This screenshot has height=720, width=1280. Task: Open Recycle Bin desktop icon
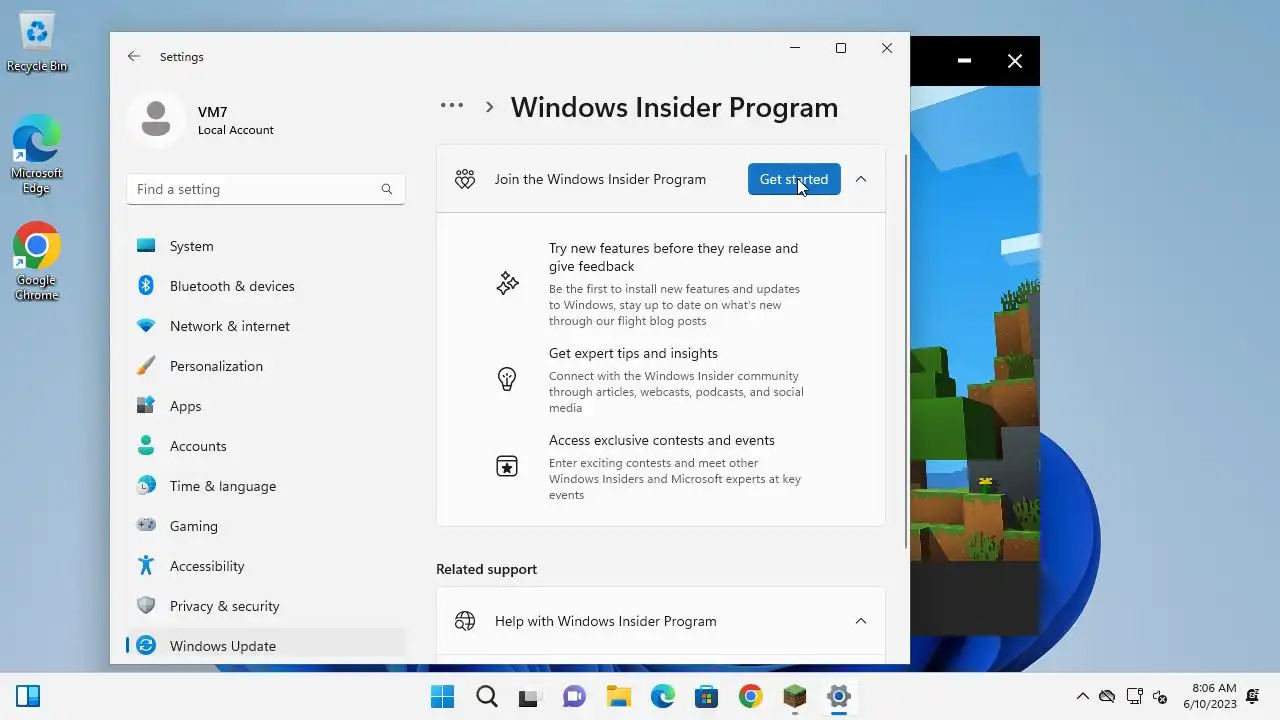click(x=37, y=43)
